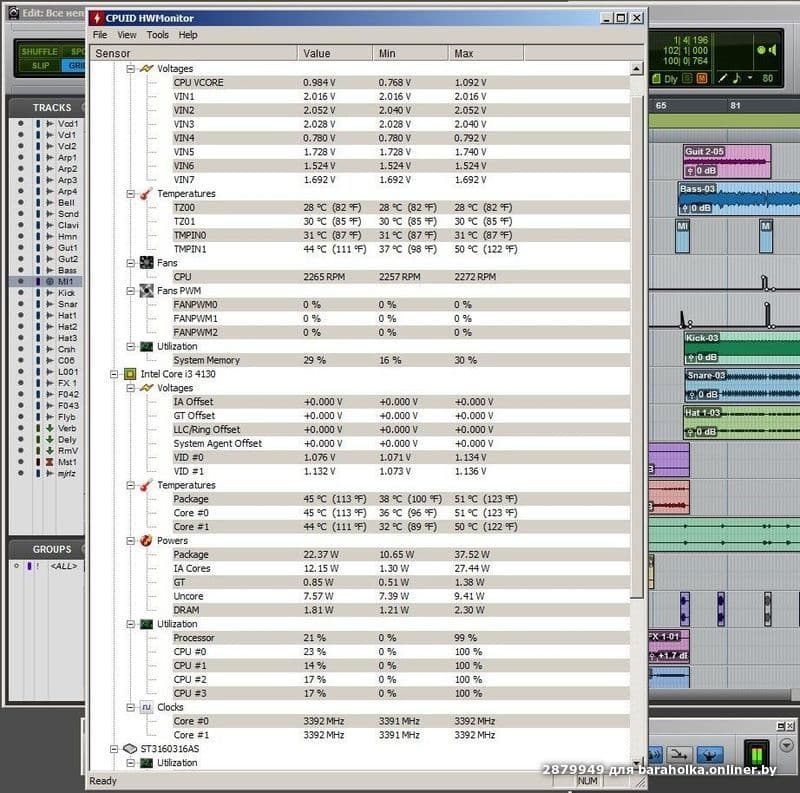The image size is (800, 793).
Task: Click the voltage icon beside top Voltages
Action: pyautogui.click(x=146, y=68)
